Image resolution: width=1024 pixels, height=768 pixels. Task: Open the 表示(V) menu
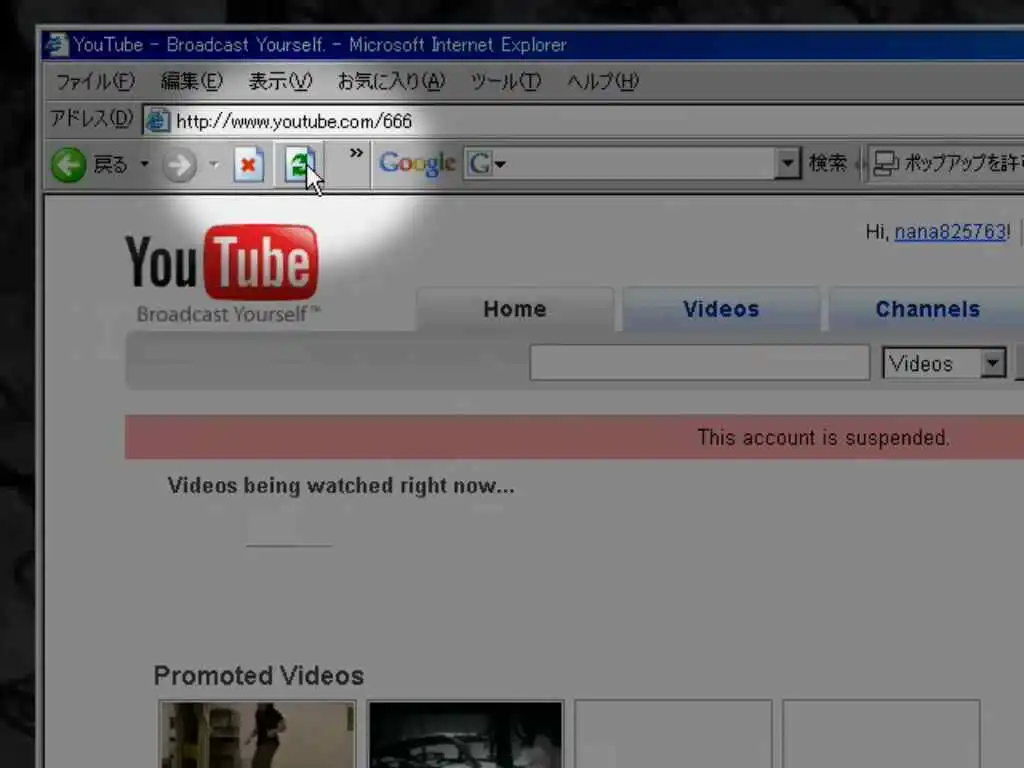280,82
